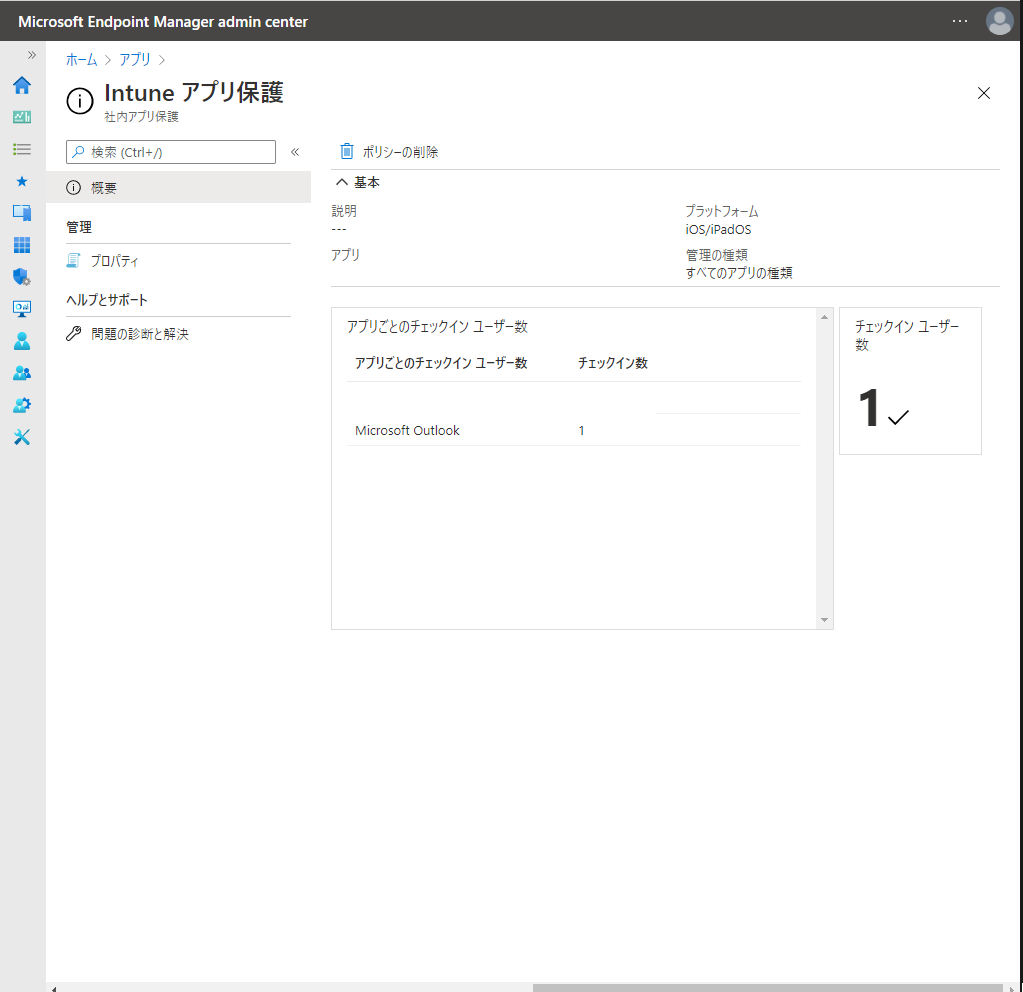Click the ヘルプとサポート section heading
1023x992 pixels.
pyautogui.click(x=107, y=300)
